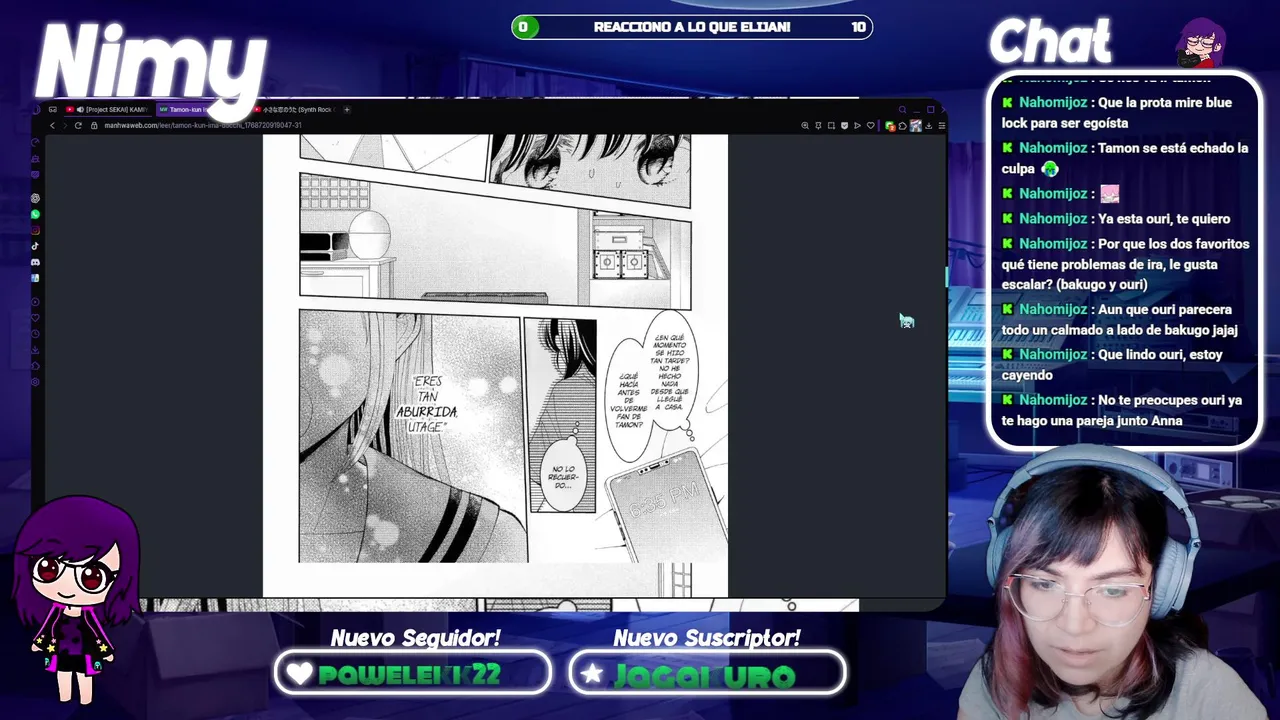This screenshot has height=720, width=1280.
Task: Open the sidebar Player icon
Action: point(35,302)
